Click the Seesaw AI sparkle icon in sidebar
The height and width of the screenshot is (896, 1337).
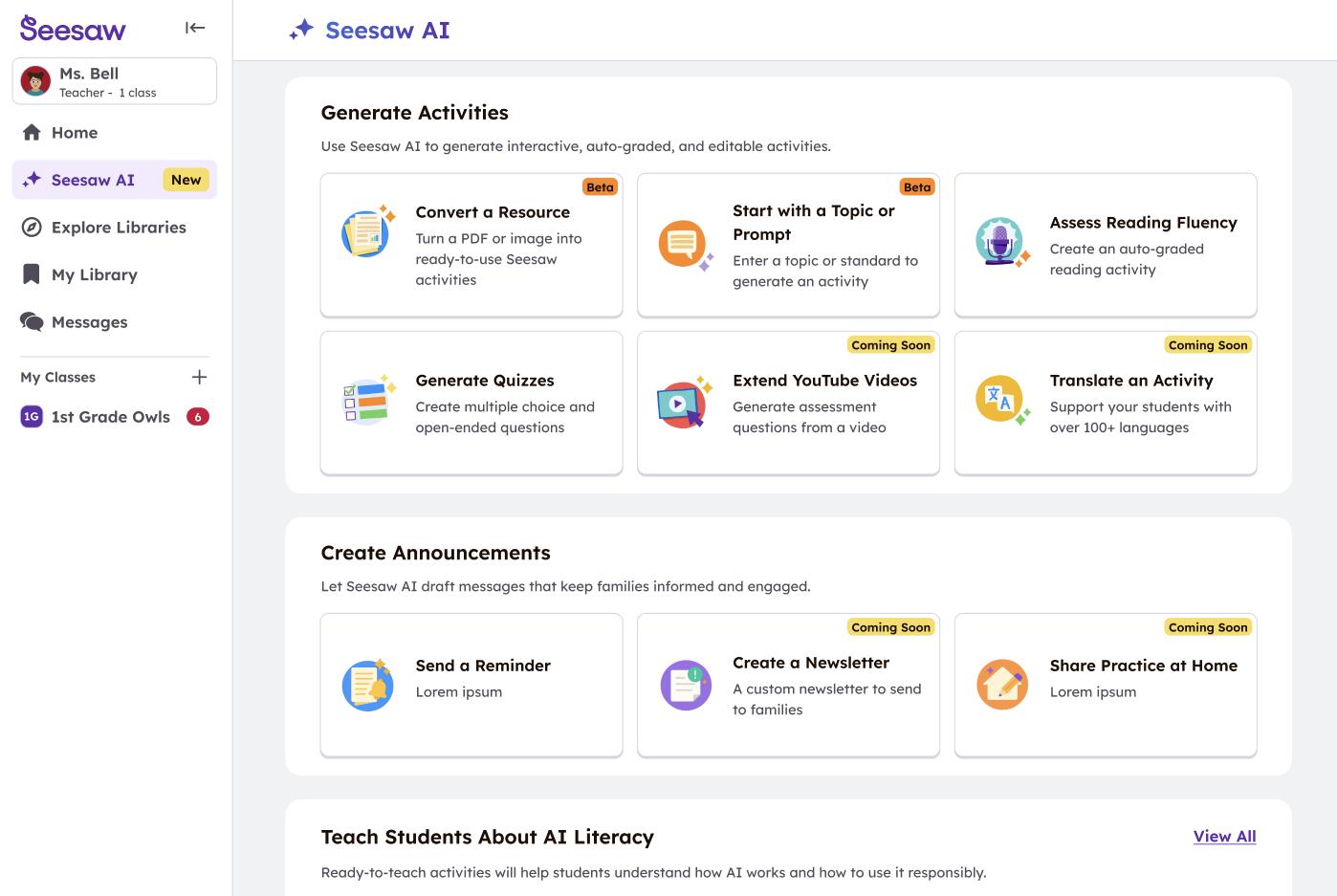32,180
